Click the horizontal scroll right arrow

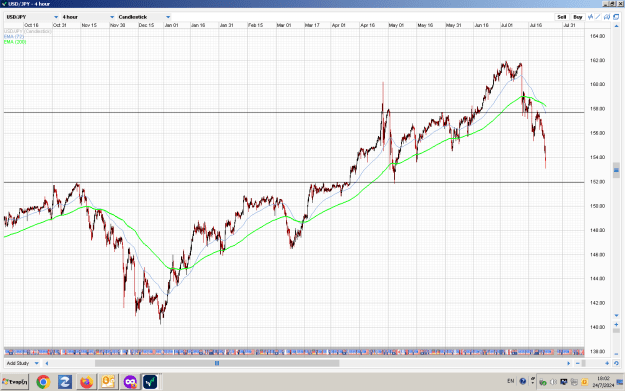click(x=568, y=363)
